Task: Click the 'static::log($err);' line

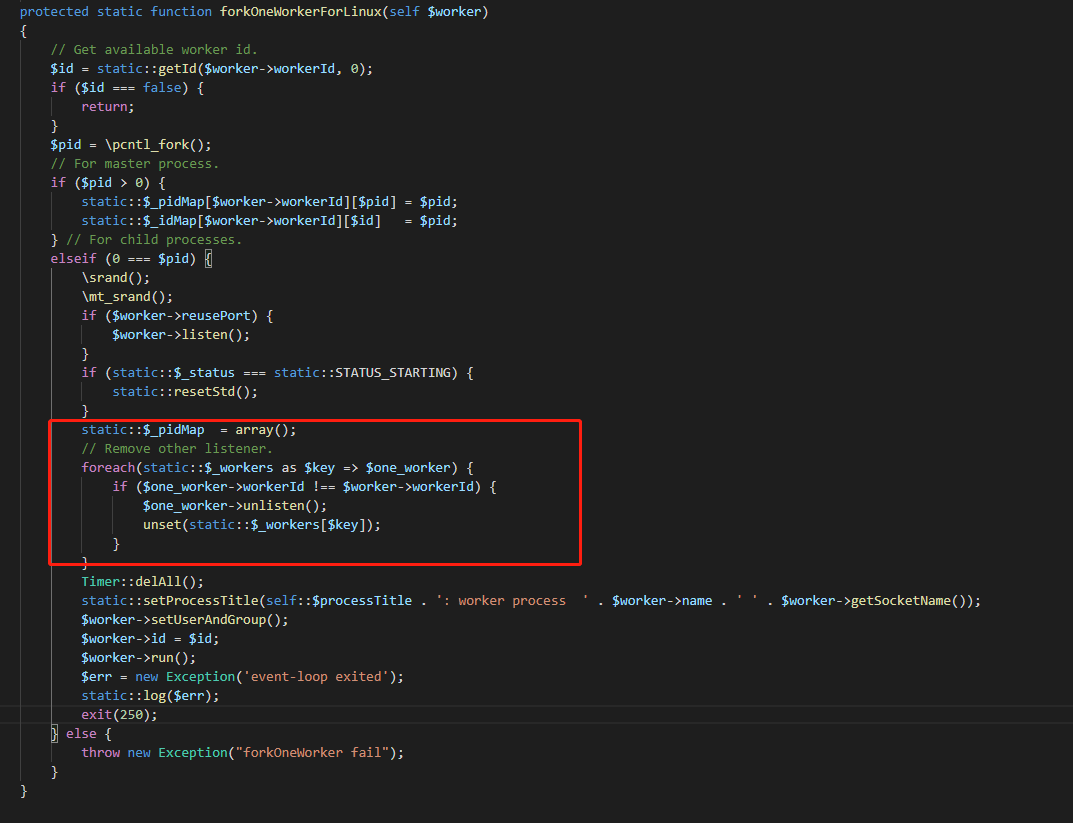Action: 150,696
